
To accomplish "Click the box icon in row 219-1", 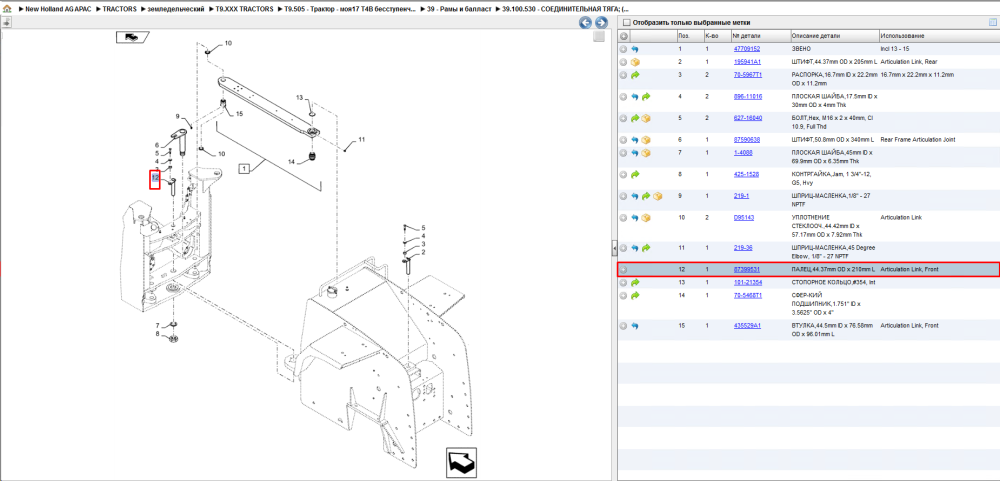I will 658,196.
